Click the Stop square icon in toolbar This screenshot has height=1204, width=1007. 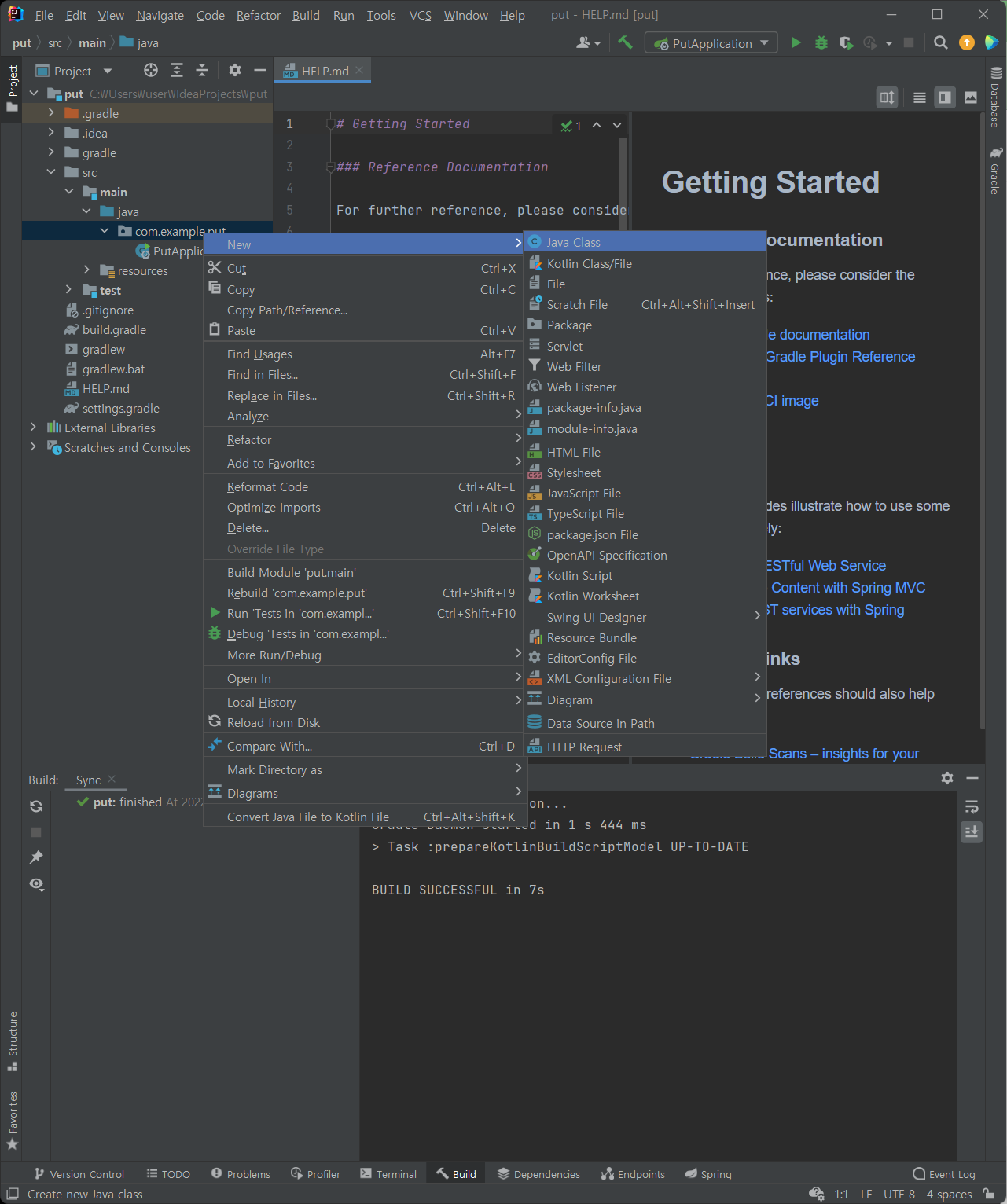click(909, 42)
